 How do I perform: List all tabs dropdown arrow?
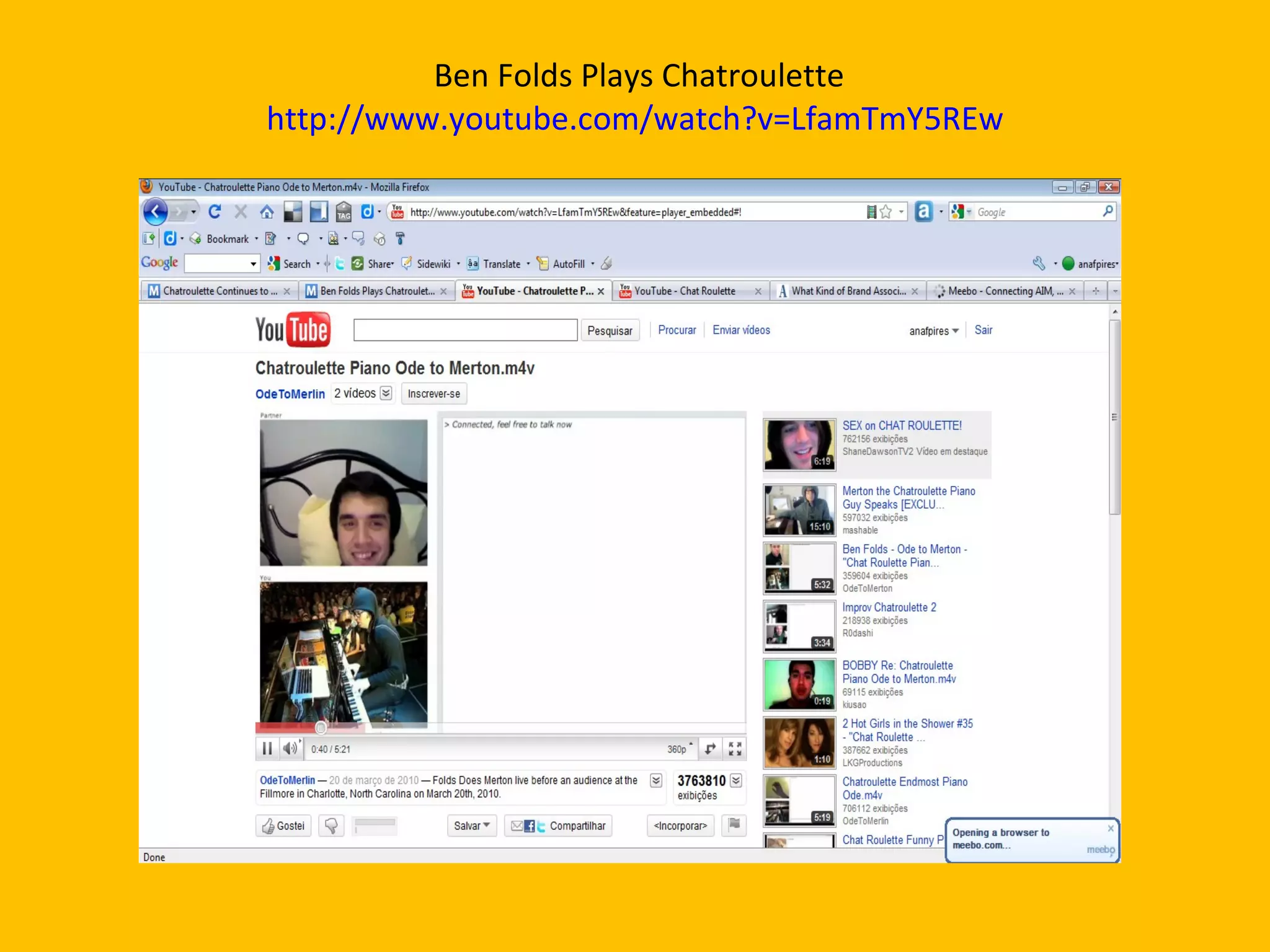coord(1114,291)
